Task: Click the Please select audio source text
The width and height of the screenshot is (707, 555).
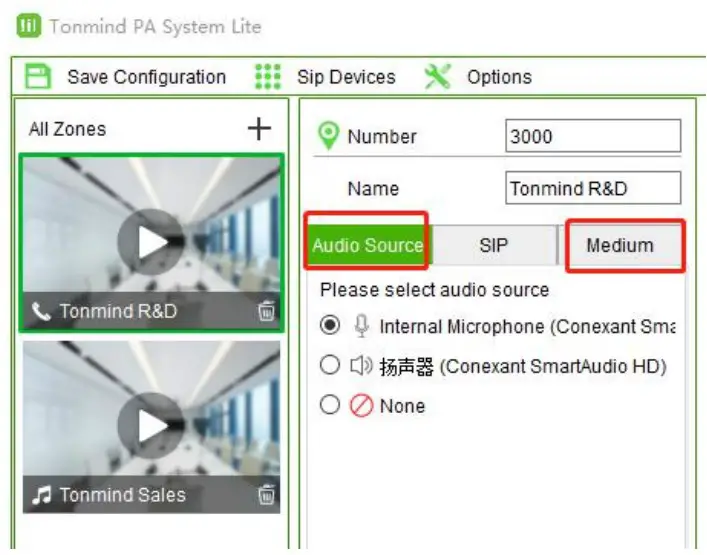Action: coord(435,290)
